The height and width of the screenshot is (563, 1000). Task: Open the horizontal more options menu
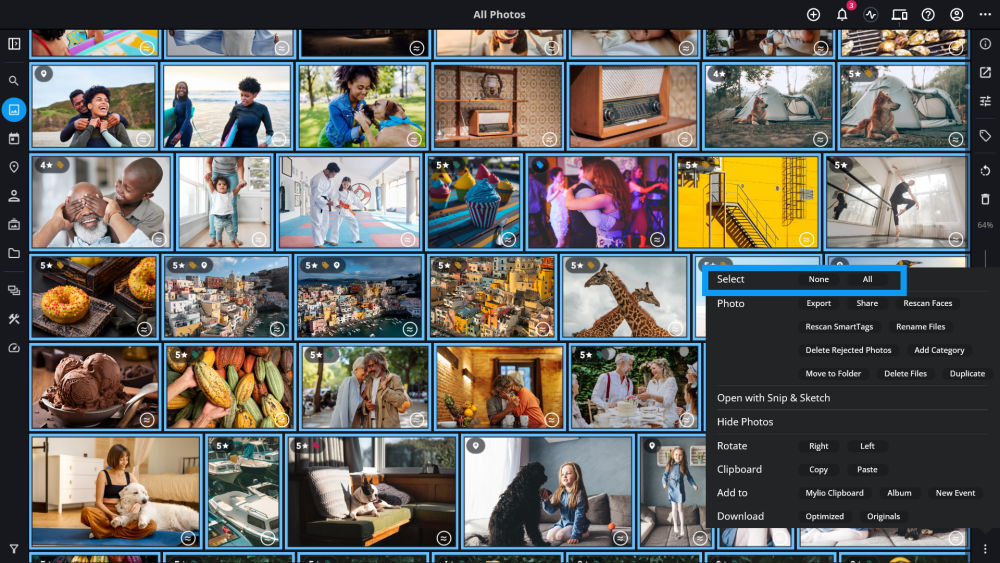point(985,15)
